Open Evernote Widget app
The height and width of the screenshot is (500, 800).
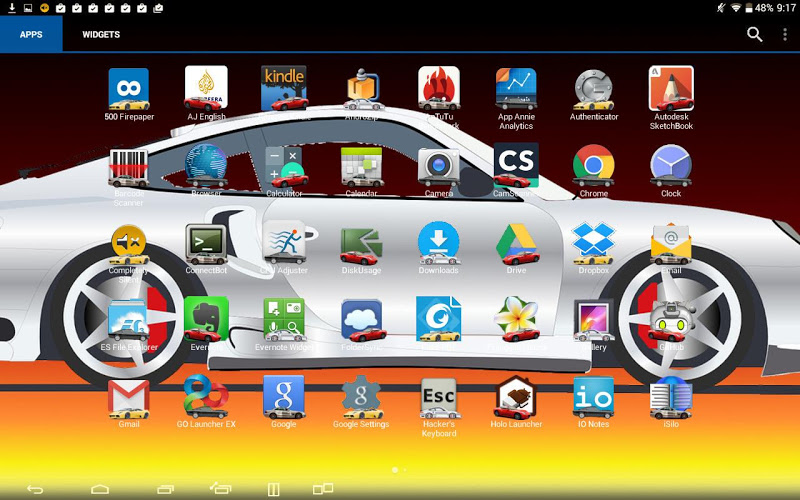coord(284,320)
